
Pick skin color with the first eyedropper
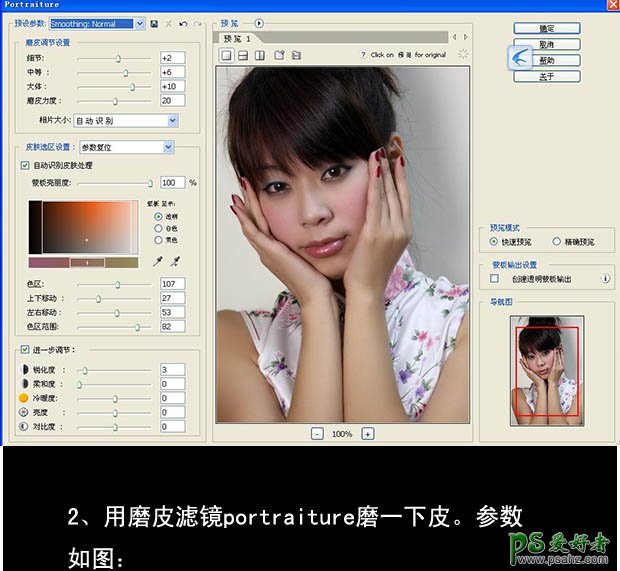pyautogui.click(x=156, y=261)
